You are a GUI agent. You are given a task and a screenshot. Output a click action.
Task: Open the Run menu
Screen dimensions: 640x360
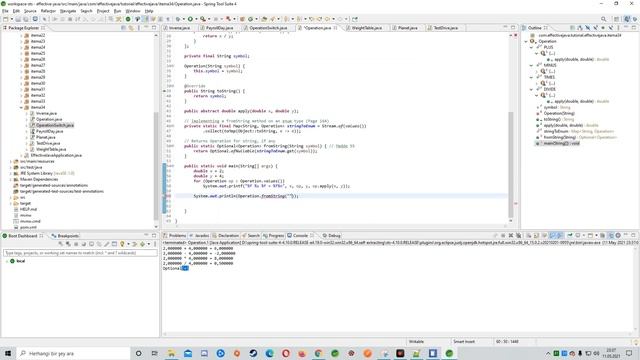click(118, 11)
